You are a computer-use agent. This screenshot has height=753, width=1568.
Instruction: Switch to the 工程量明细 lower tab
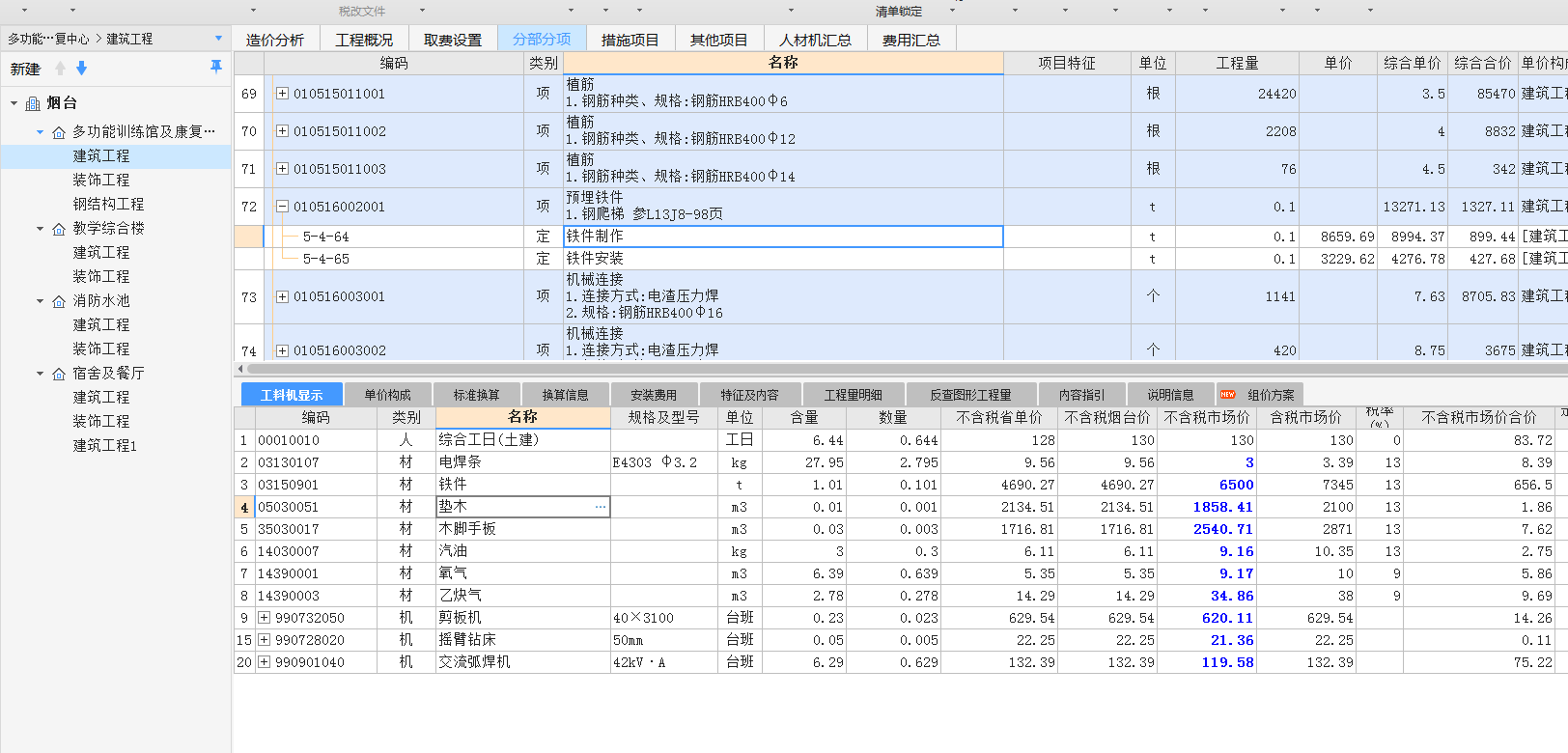[853, 395]
